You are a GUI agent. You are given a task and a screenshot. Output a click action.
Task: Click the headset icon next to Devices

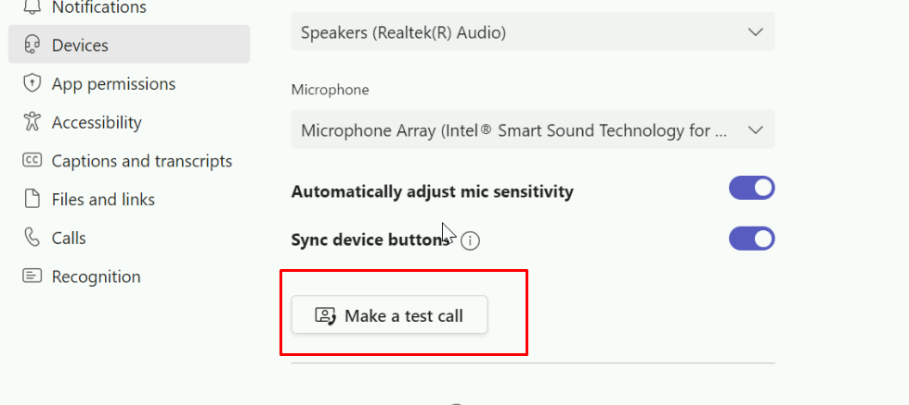click(x=32, y=45)
